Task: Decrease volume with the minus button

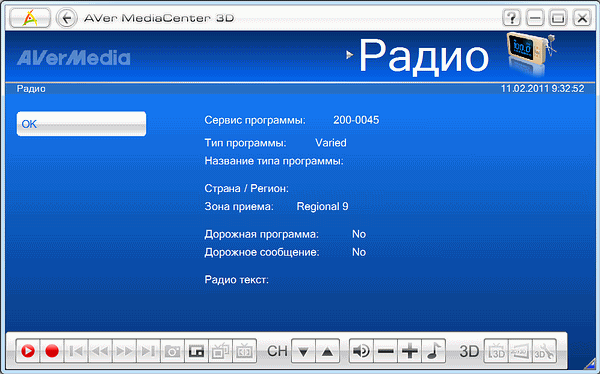Action: 386,351
